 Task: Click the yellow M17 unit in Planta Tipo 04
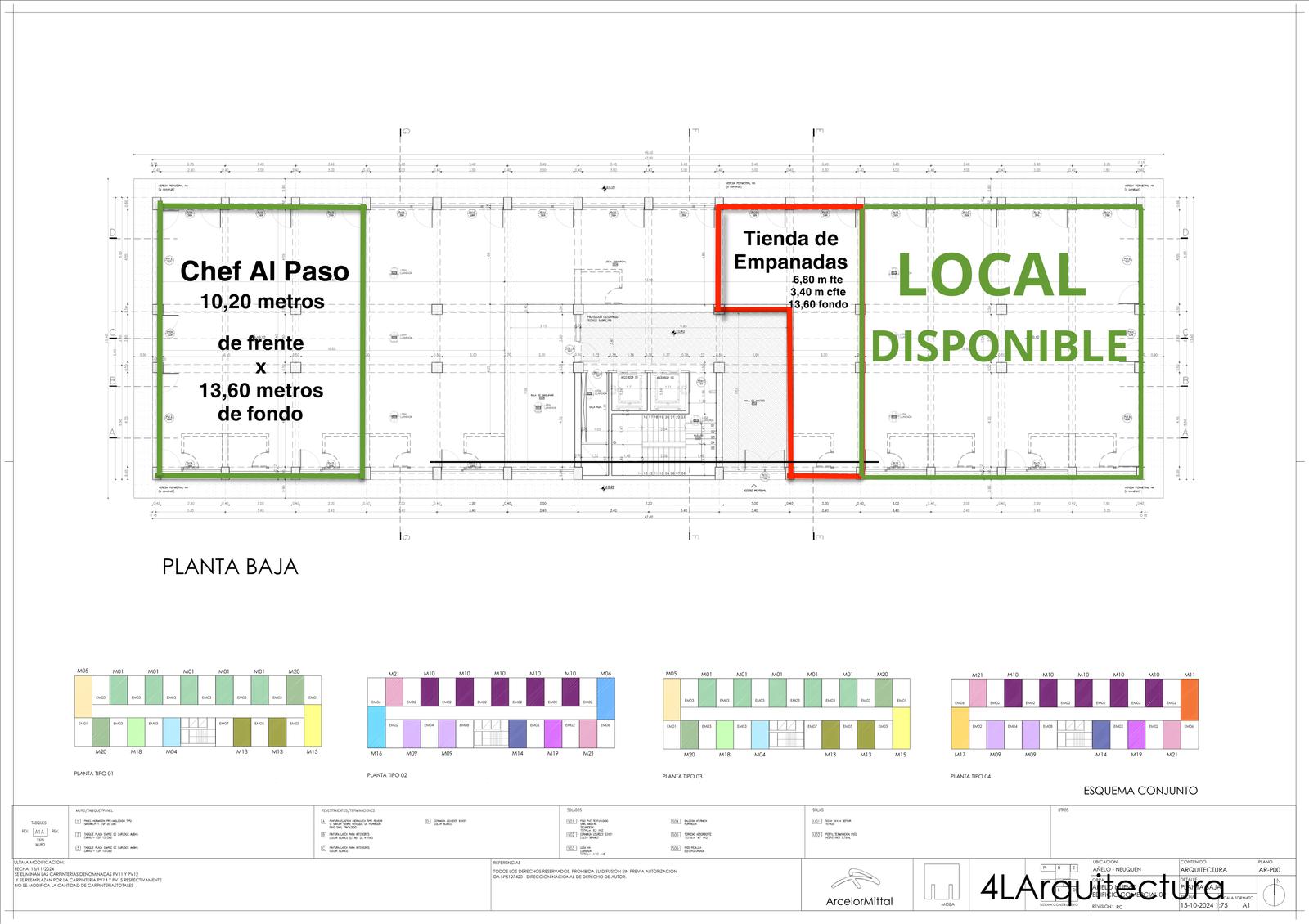(960, 728)
